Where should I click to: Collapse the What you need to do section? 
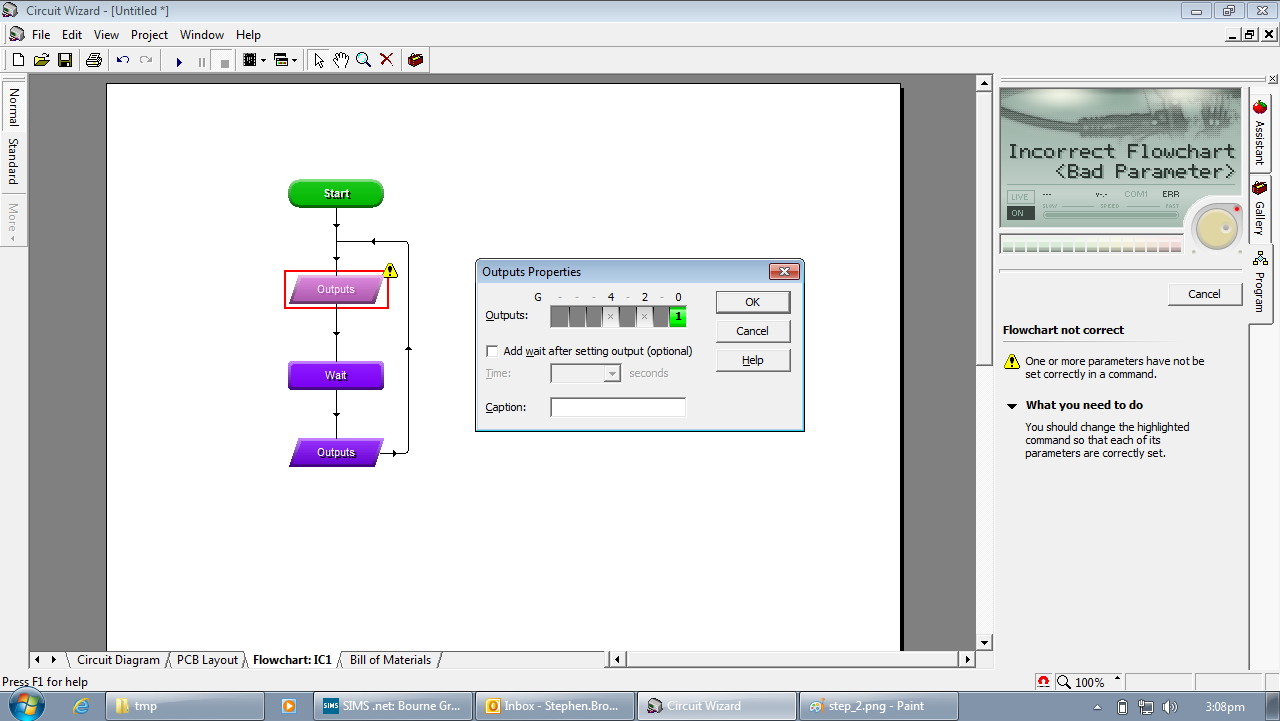coord(1011,406)
